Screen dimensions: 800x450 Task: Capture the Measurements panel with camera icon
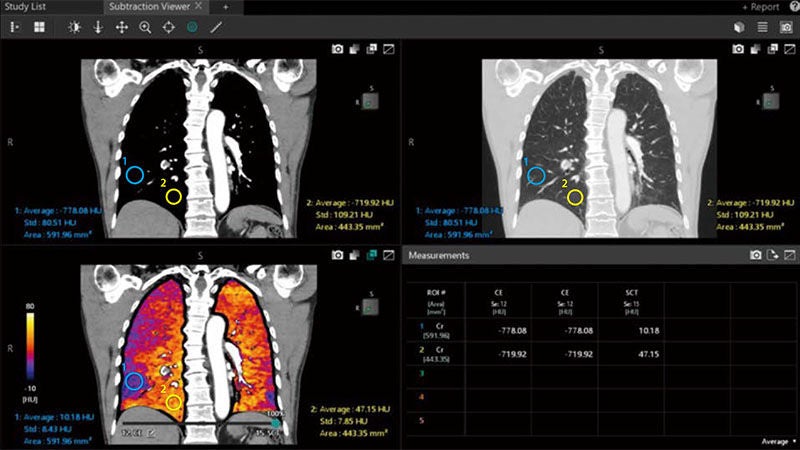point(756,255)
